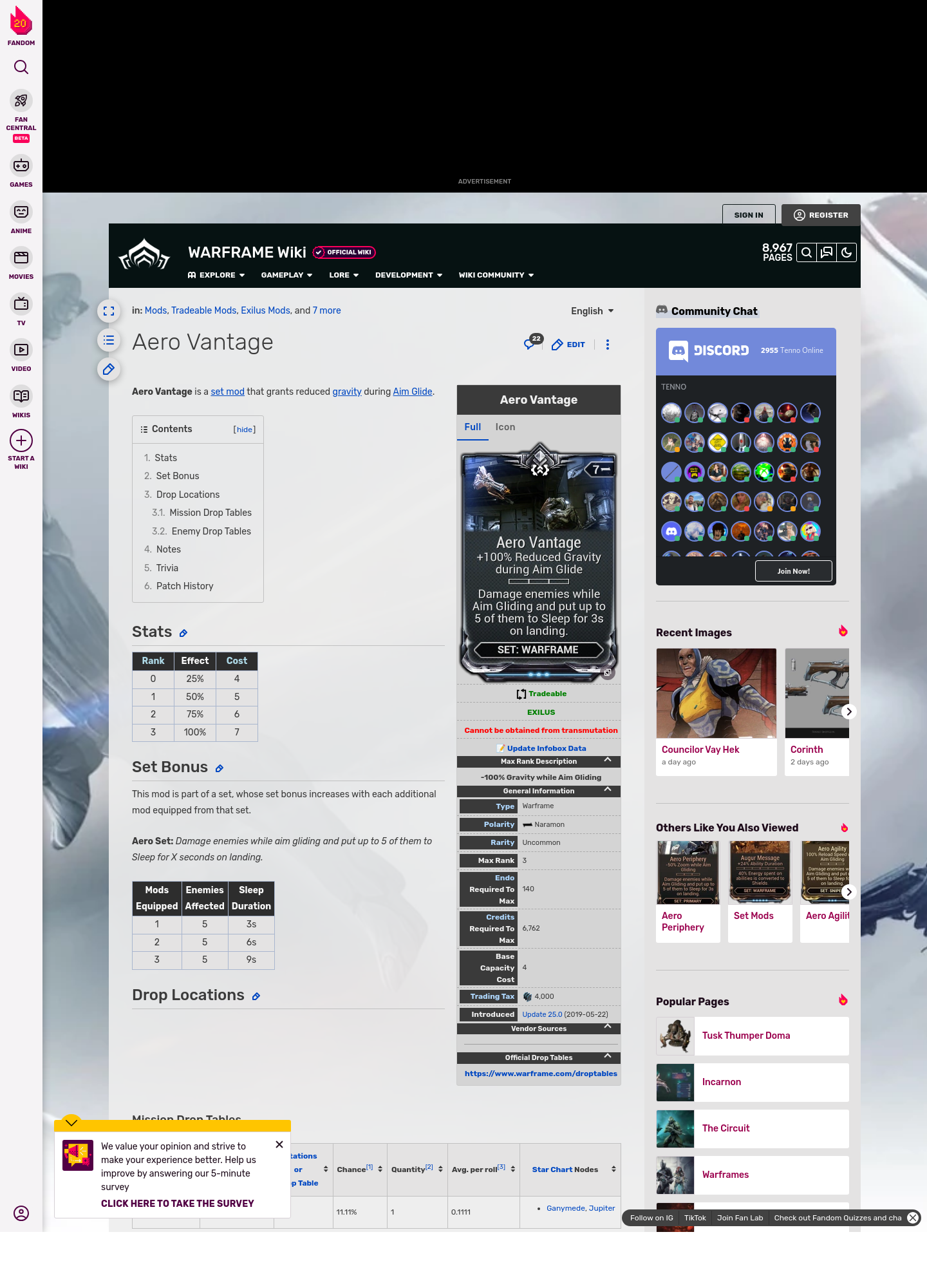Click the Discord Join Now button

point(794,571)
